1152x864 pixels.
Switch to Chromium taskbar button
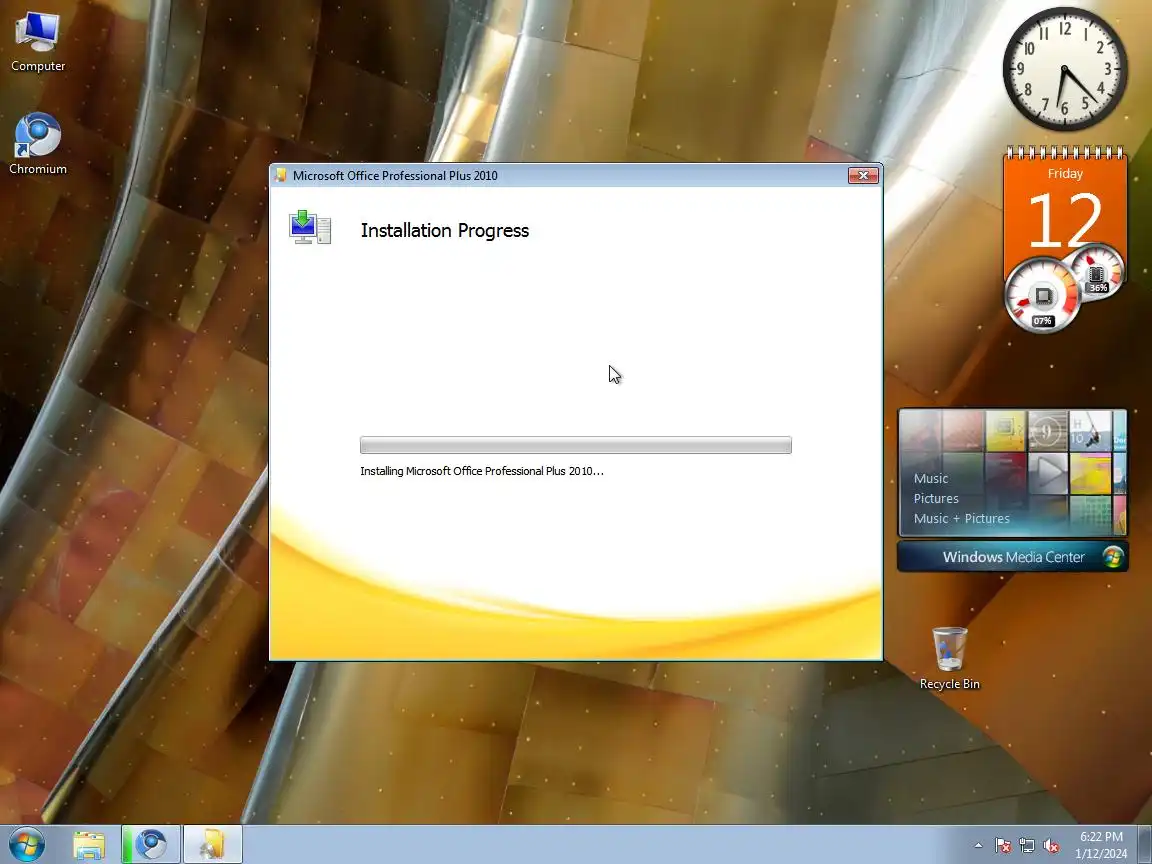(x=151, y=845)
